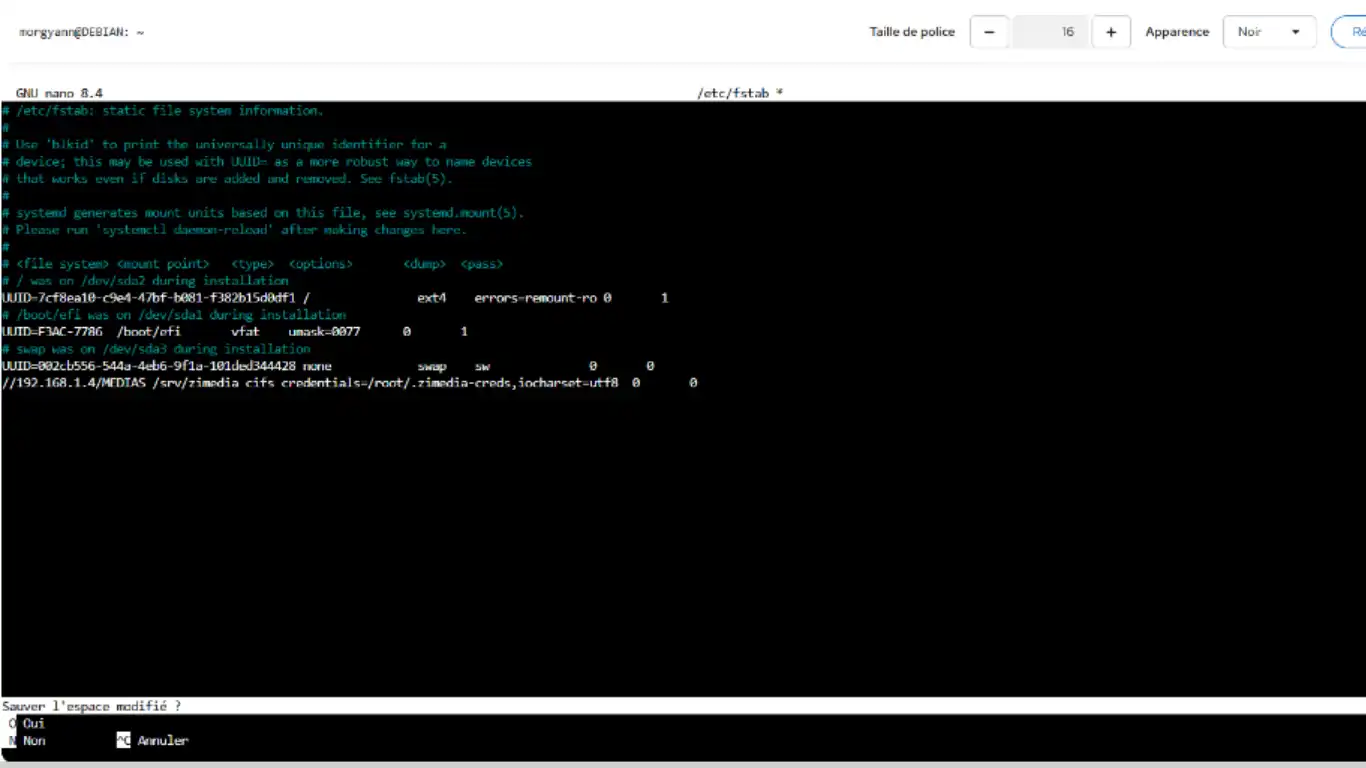1366x768 pixels.
Task: Open the Apparence dropdown set to Noir
Action: tap(1269, 32)
